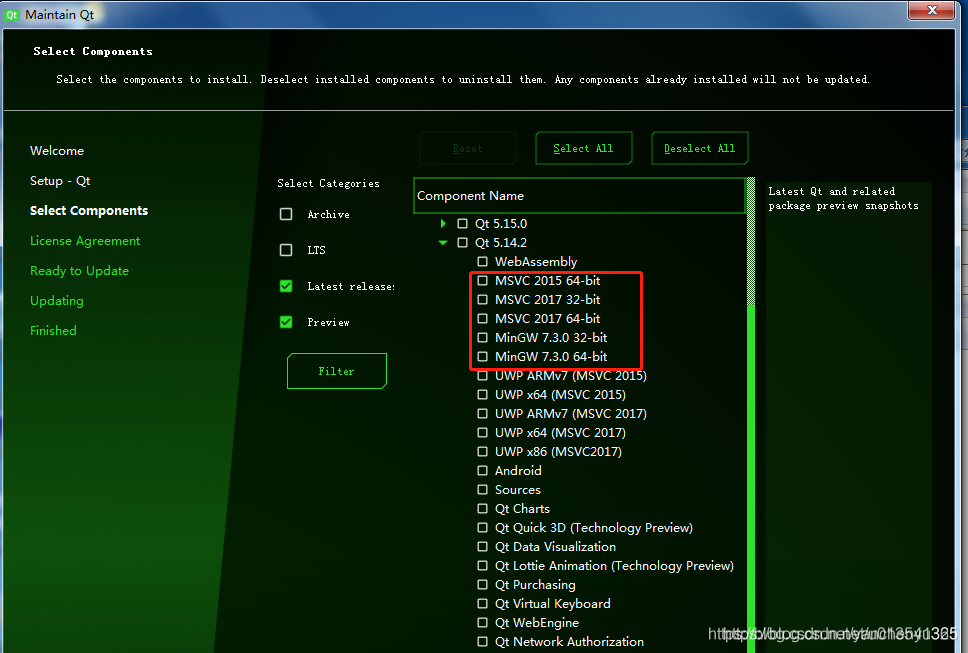The image size is (968, 653).
Task: Check Qt Quick 3D (Technology Preview) checkbox
Action: (x=482, y=528)
